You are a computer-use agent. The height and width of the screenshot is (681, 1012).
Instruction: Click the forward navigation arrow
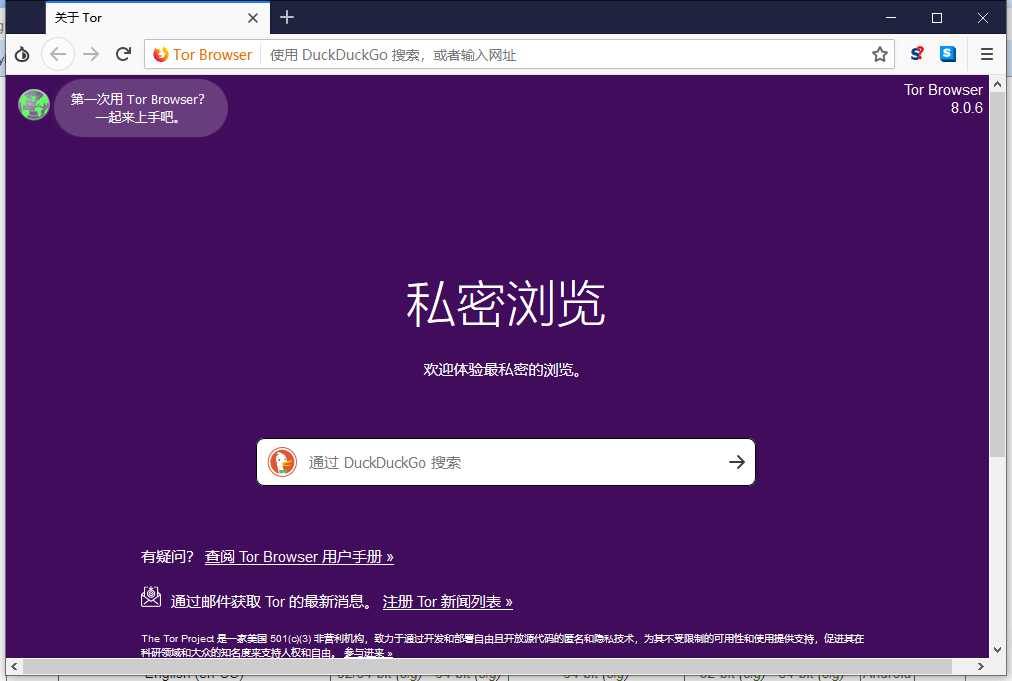coord(91,55)
